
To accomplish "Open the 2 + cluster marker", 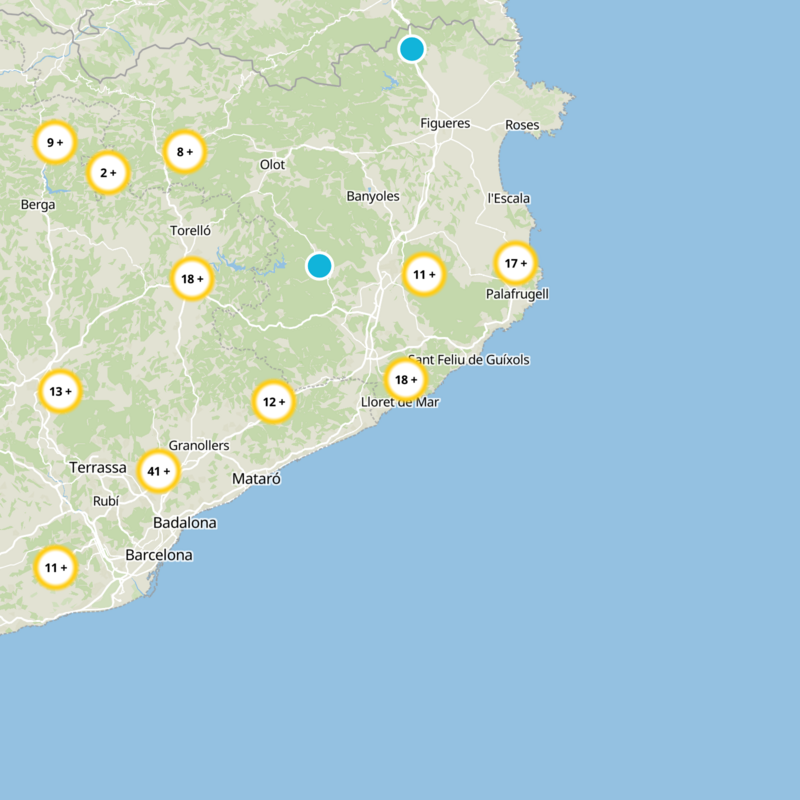I will point(108,173).
